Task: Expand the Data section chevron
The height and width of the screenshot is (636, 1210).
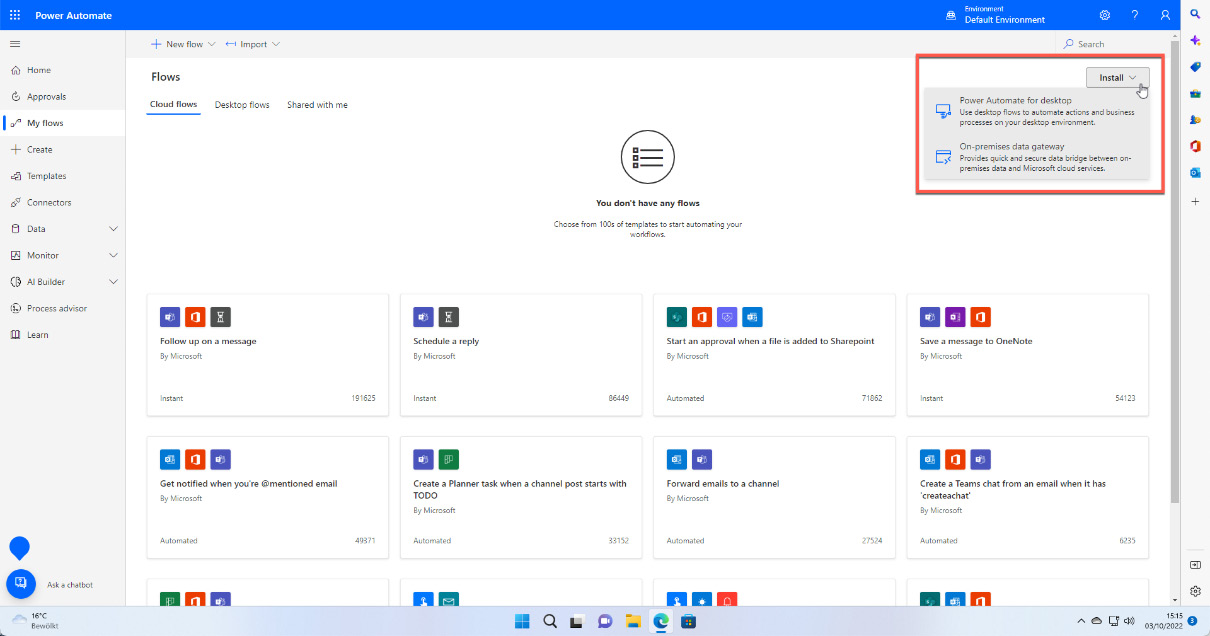Action: (x=113, y=229)
